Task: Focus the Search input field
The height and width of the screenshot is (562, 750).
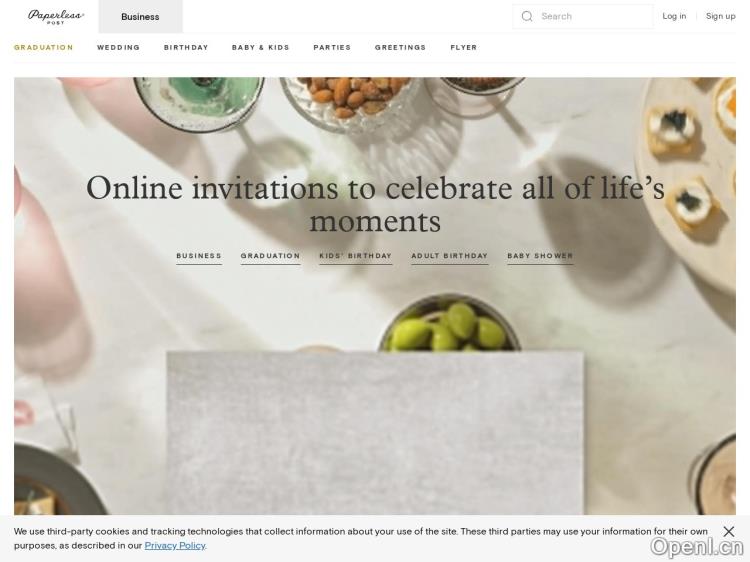Action: coord(583,16)
